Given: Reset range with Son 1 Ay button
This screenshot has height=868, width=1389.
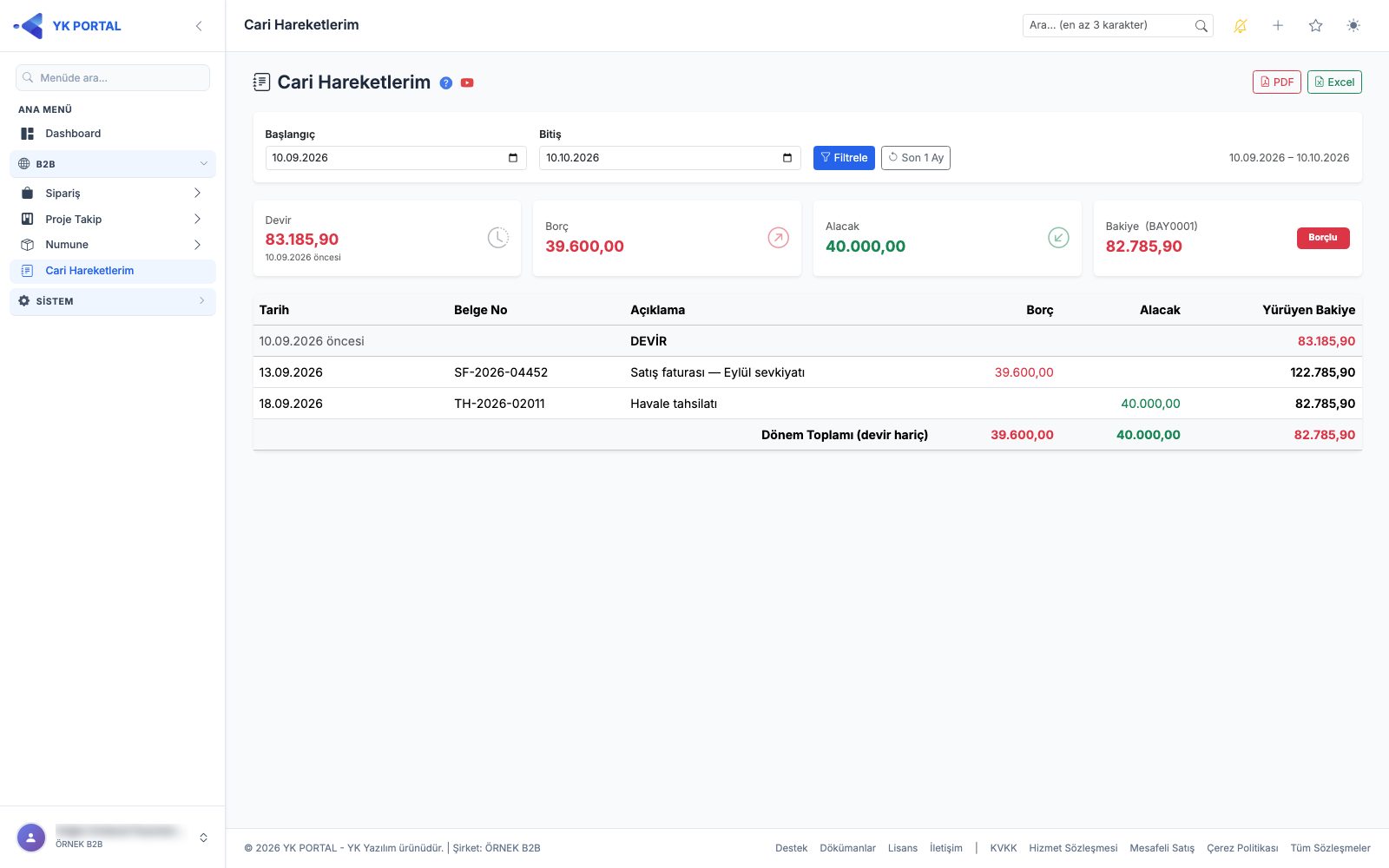Looking at the screenshot, I should point(916,158).
